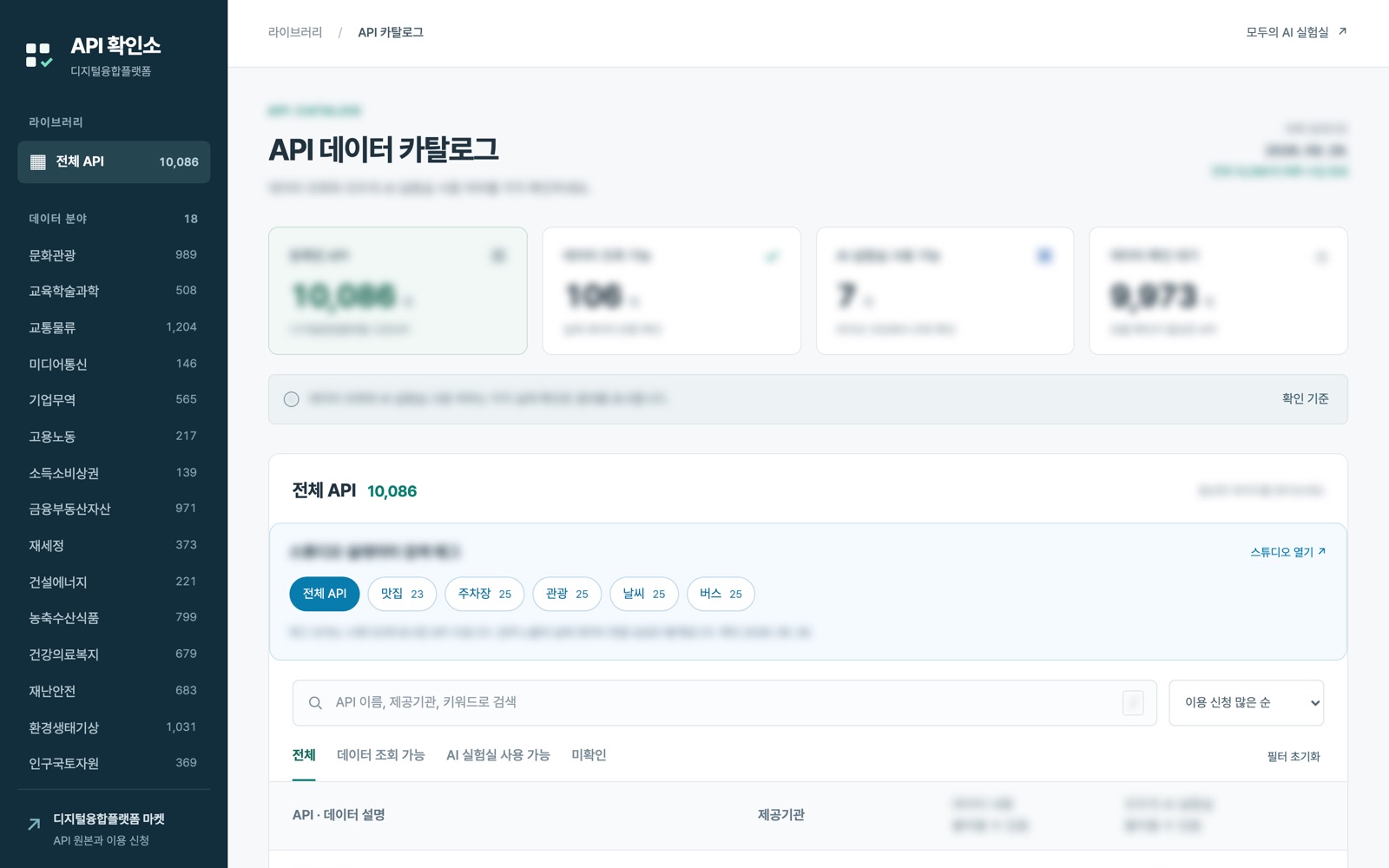Viewport: 1389px width, 868px height.
Task: Select the 환경생태기상 category
Action: coord(114,727)
